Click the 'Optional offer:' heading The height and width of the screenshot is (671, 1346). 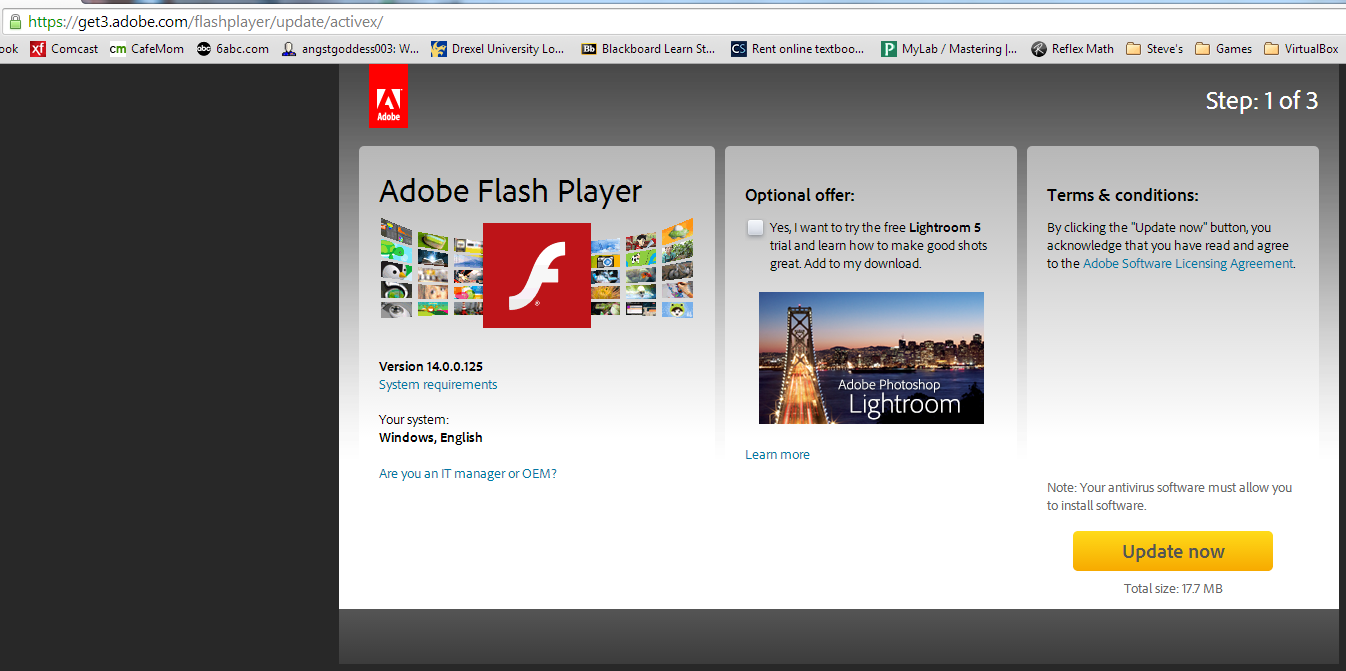pos(800,196)
